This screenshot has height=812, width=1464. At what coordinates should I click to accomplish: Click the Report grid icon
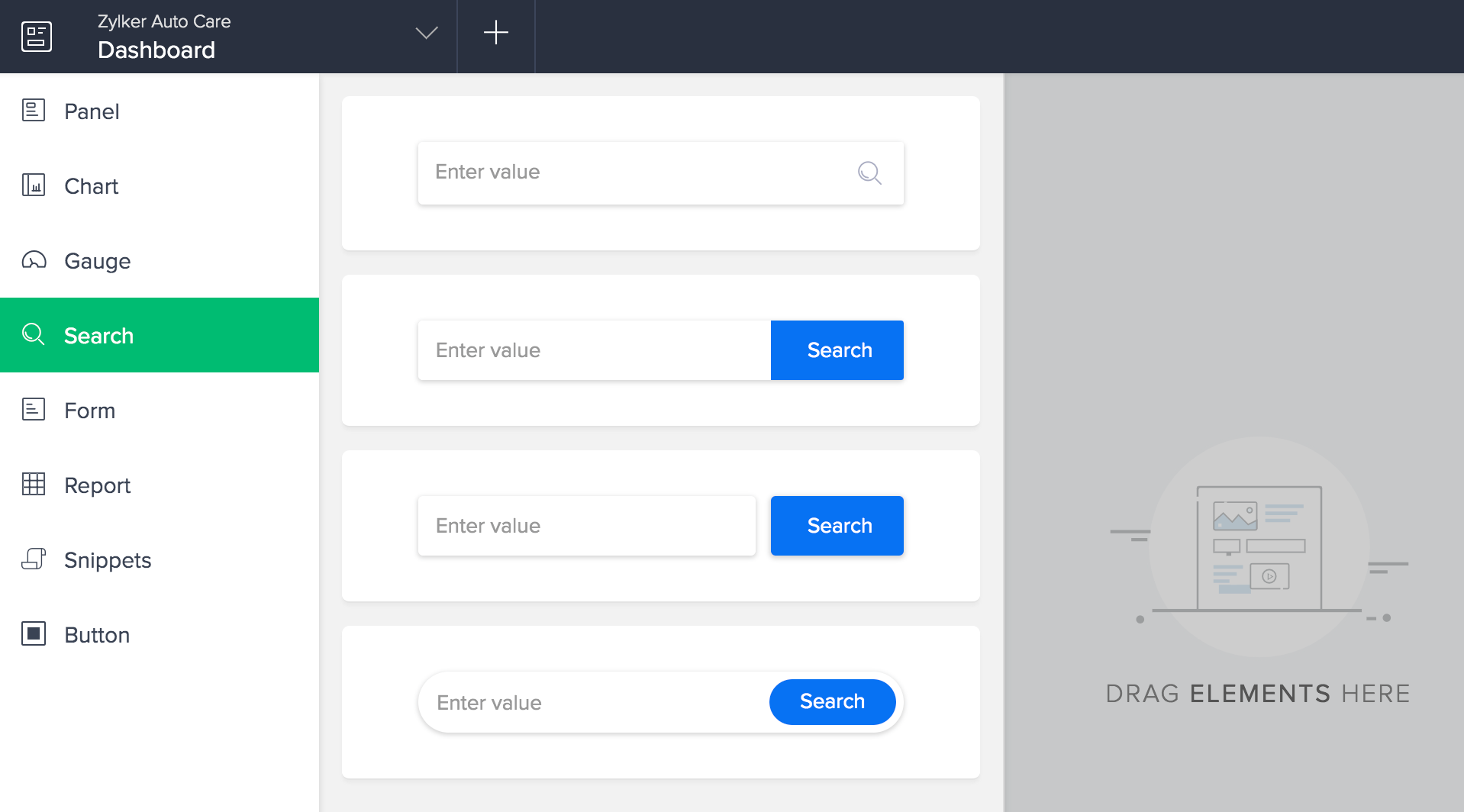pyautogui.click(x=34, y=485)
